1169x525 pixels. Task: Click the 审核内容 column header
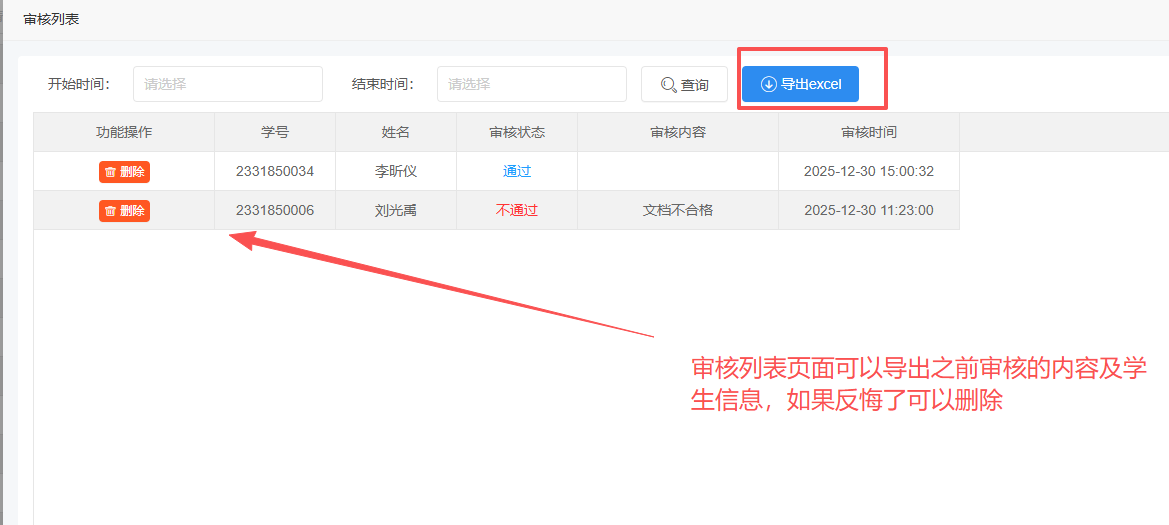pyautogui.click(x=678, y=132)
